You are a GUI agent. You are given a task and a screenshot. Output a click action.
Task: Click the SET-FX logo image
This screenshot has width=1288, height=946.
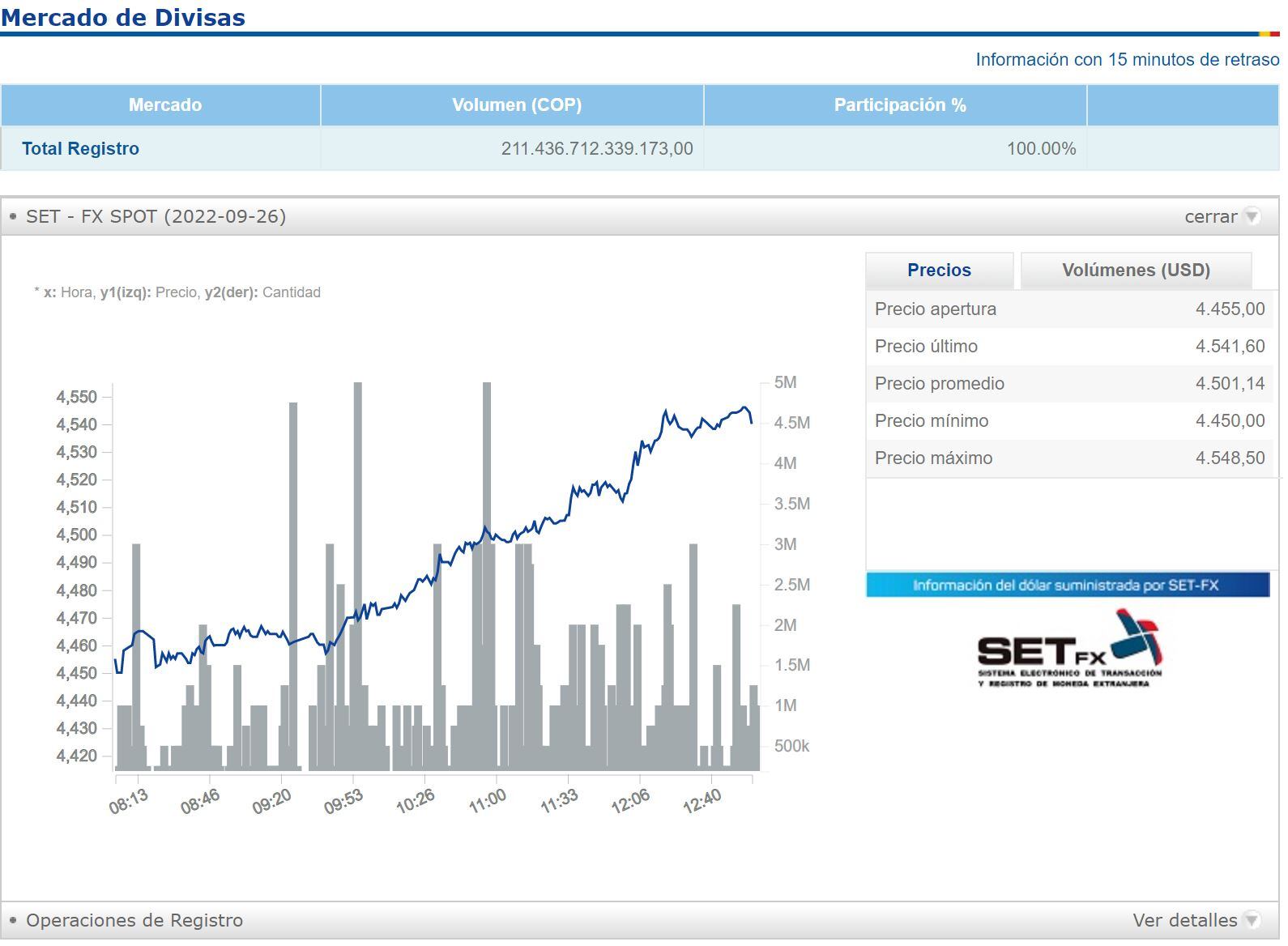(x=1068, y=650)
